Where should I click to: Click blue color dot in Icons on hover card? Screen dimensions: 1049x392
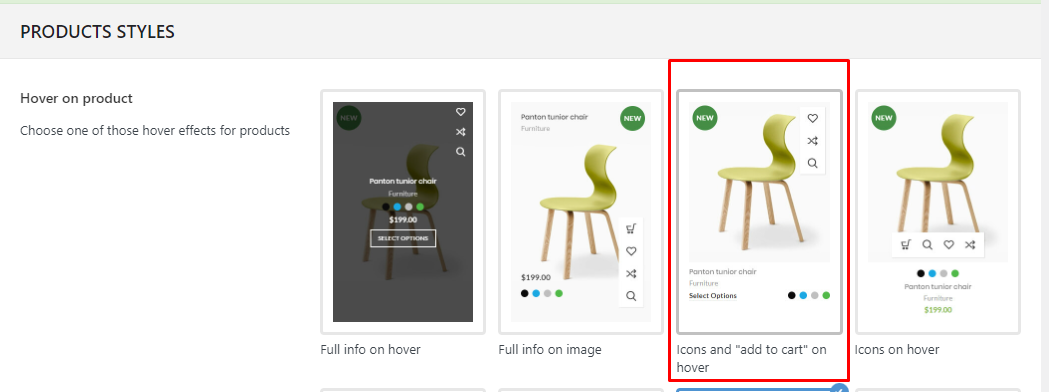932,273
